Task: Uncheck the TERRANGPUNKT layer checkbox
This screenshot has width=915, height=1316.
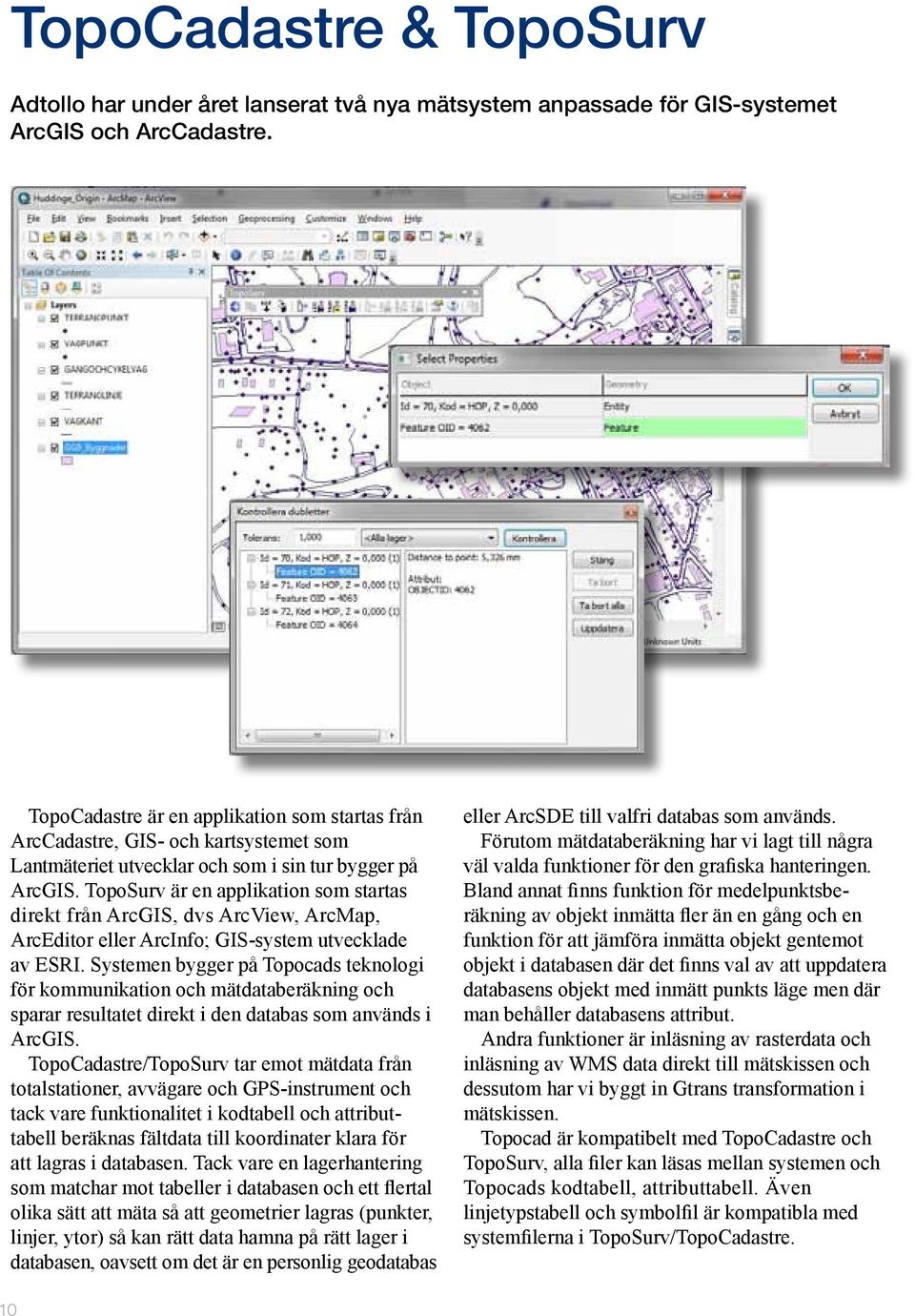Action: (x=54, y=319)
